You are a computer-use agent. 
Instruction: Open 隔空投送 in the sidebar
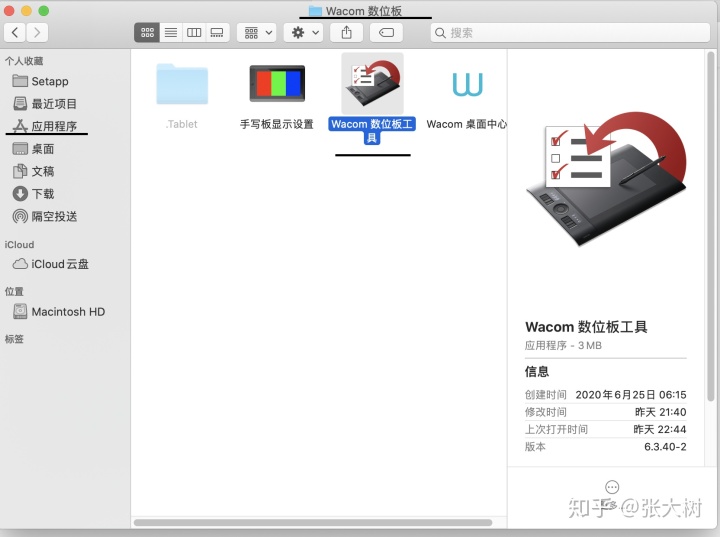point(45,216)
